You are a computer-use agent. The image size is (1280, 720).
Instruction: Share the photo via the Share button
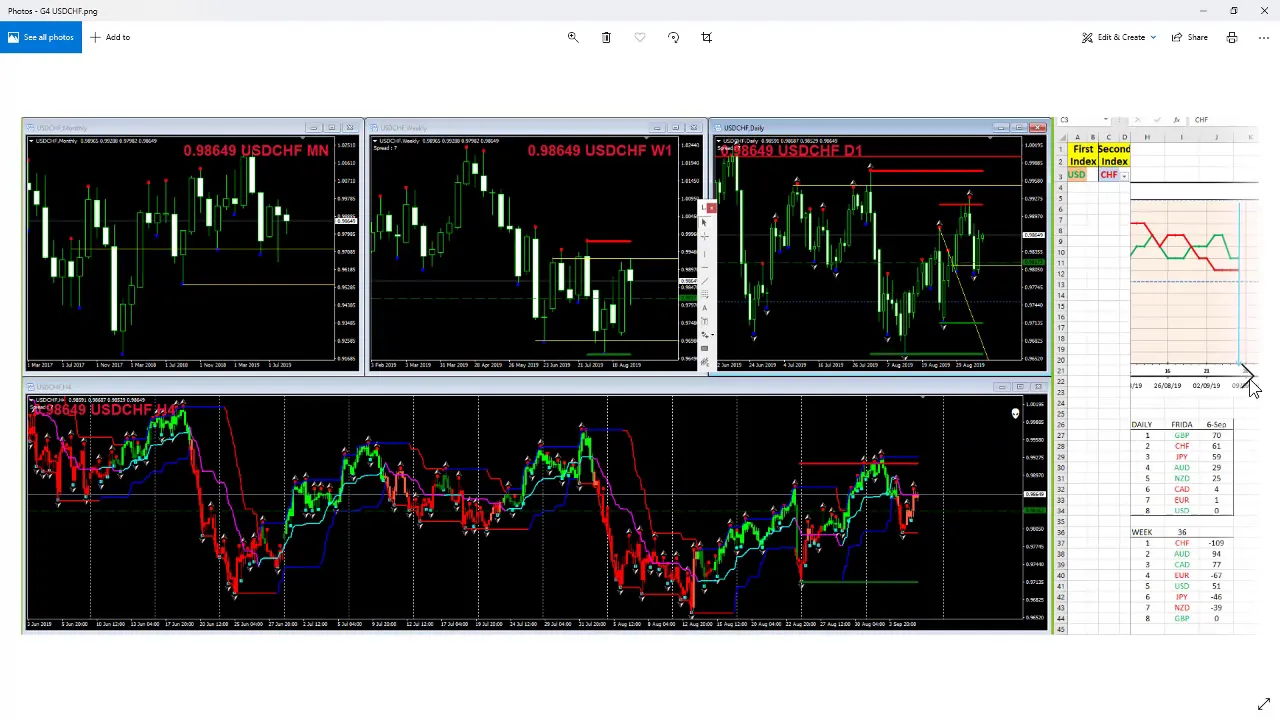(1189, 37)
